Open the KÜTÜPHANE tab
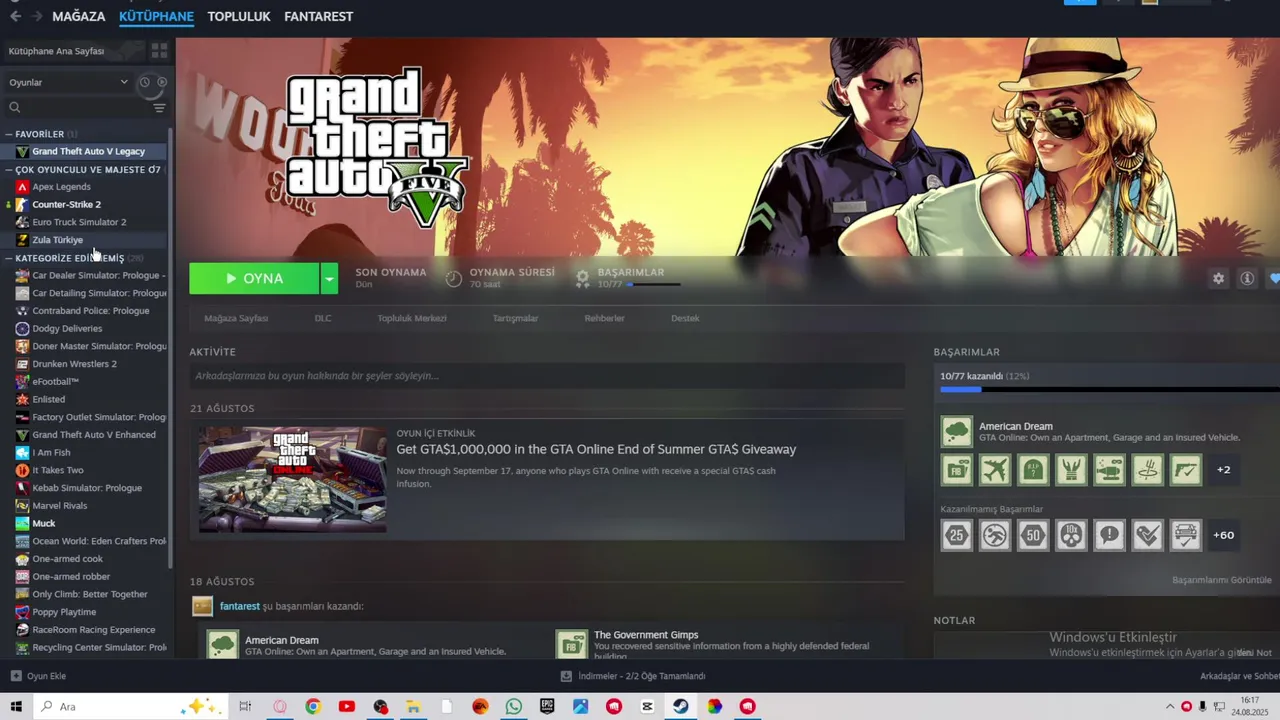Screen dimensions: 1280x720 point(156,16)
